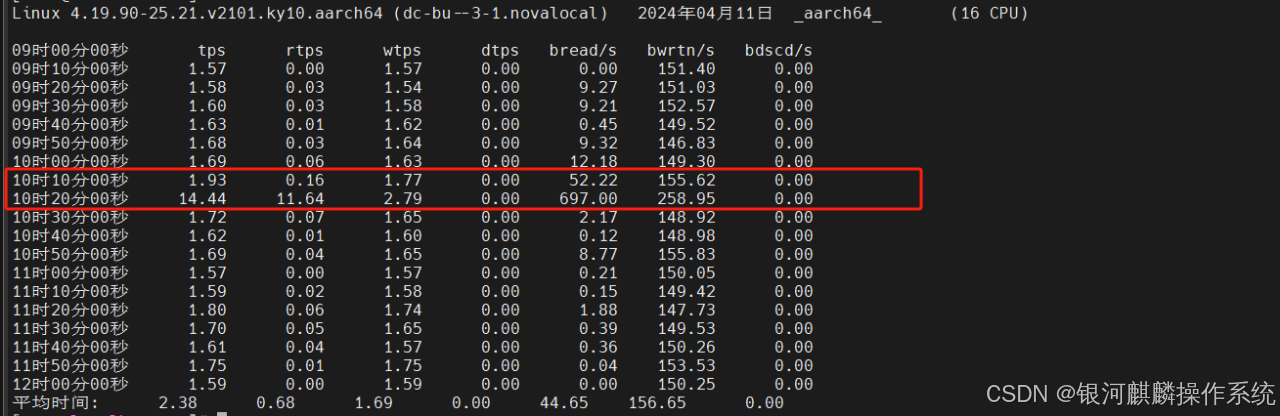
Task: Click rtps value 0.16
Action: coord(305,180)
